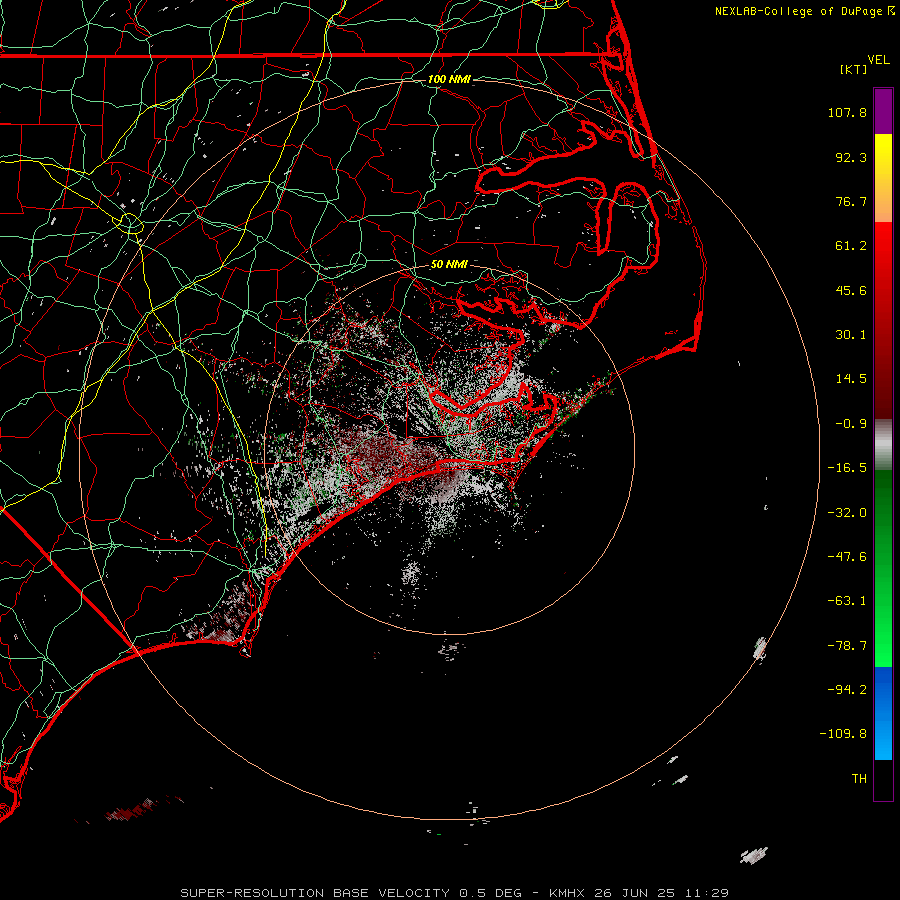
Task: Click the NEXLAB-College of DuPage label
Action: pyautogui.click(x=798, y=11)
